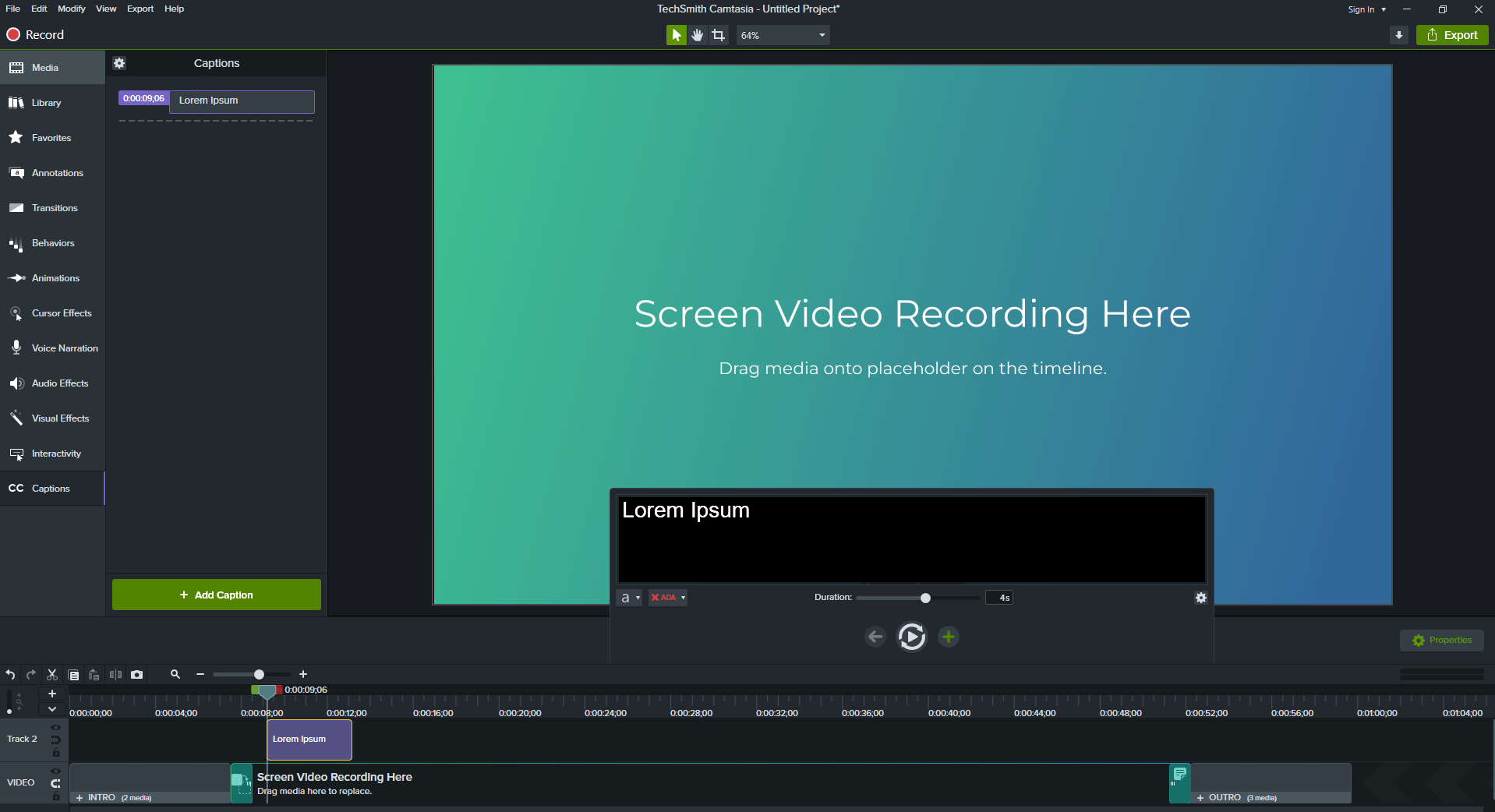Select the Cursor Effects panel
Viewport: 1495px width, 812px height.
coord(52,312)
